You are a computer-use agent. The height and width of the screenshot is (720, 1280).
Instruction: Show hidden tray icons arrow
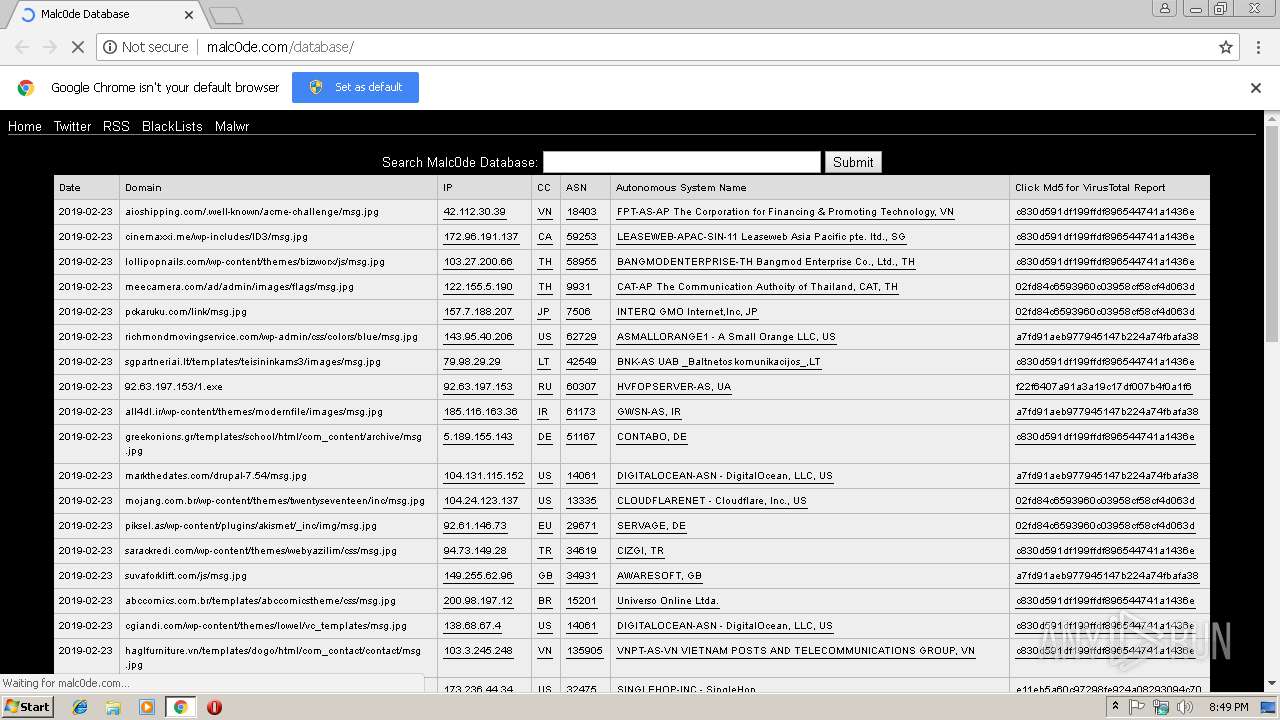(x=1115, y=706)
